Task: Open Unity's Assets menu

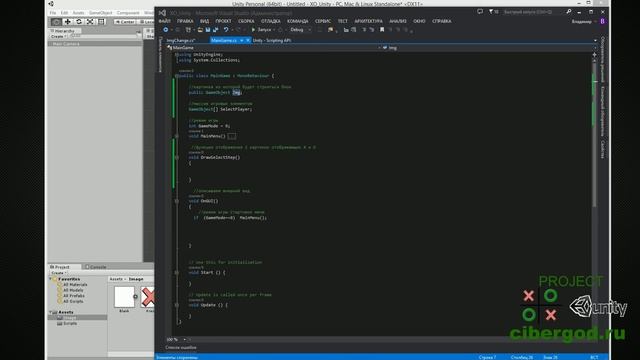Action: (x=78, y=13)
